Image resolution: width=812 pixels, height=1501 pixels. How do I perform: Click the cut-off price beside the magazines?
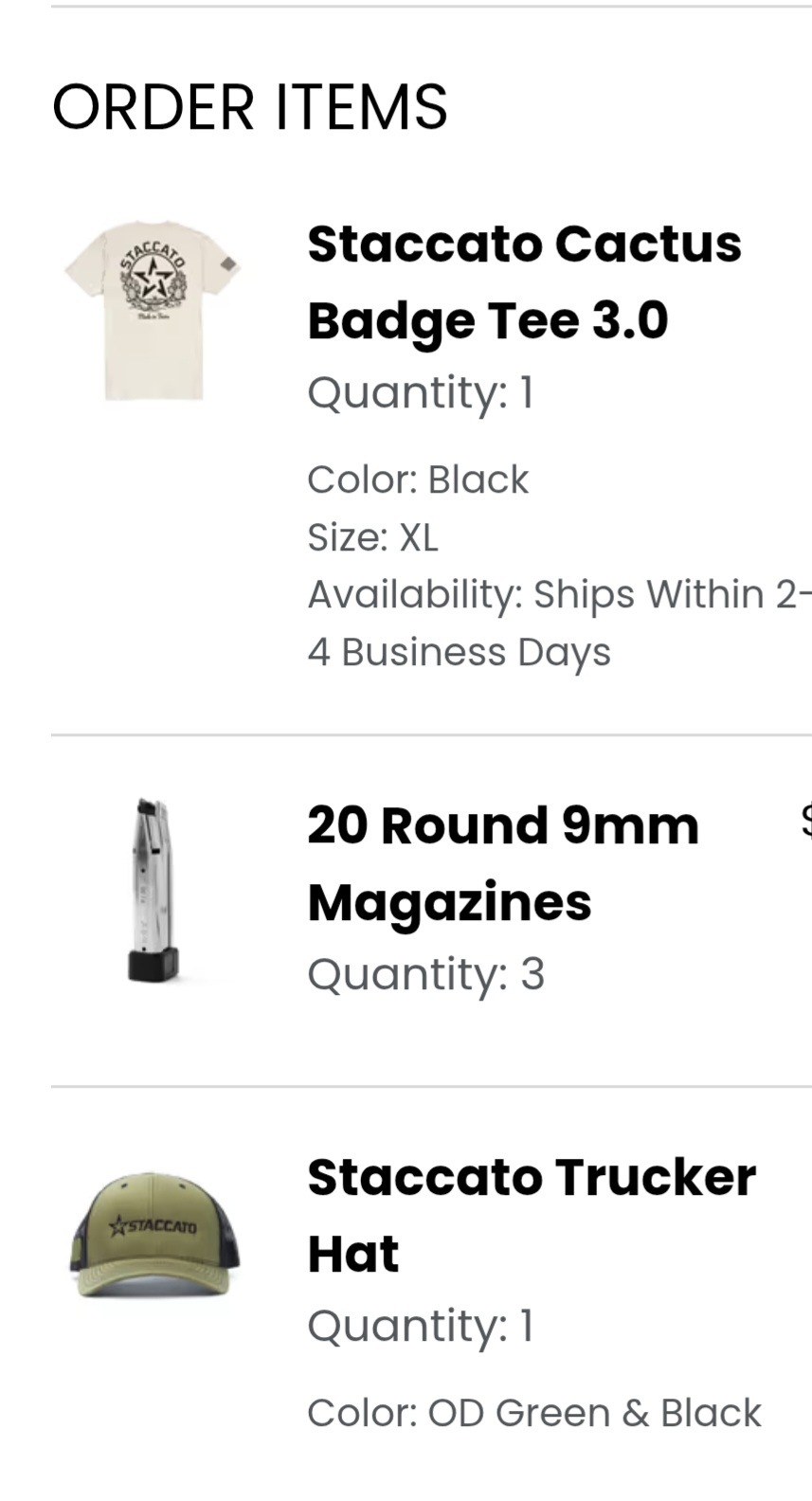[x=806, y=821]
